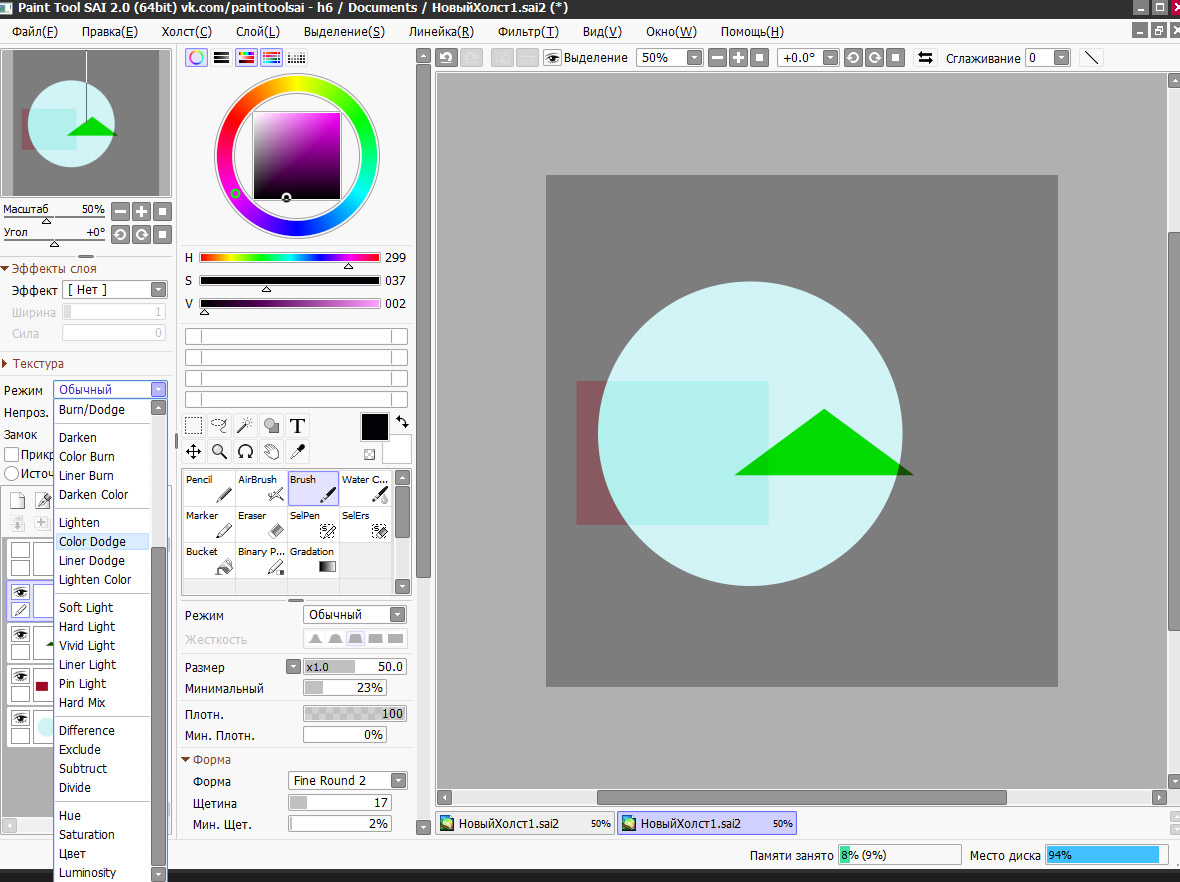
Task: Choose the magic wand tool
Action: point(245,426)
